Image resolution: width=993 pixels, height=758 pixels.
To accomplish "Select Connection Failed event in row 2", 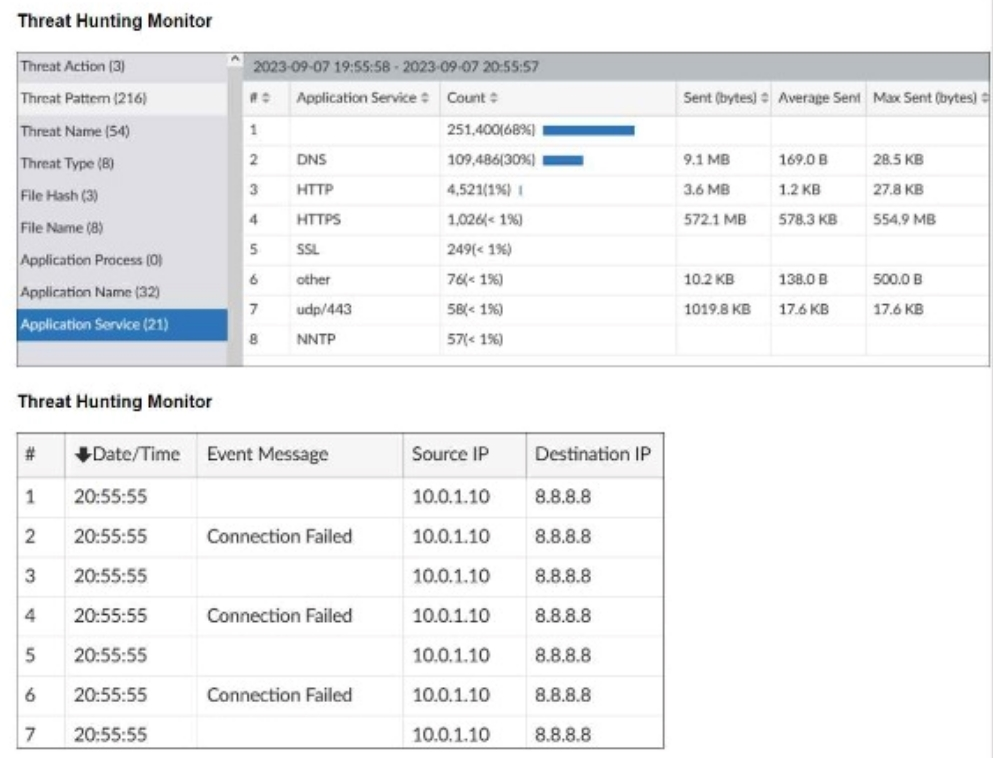I will point(279,536).
